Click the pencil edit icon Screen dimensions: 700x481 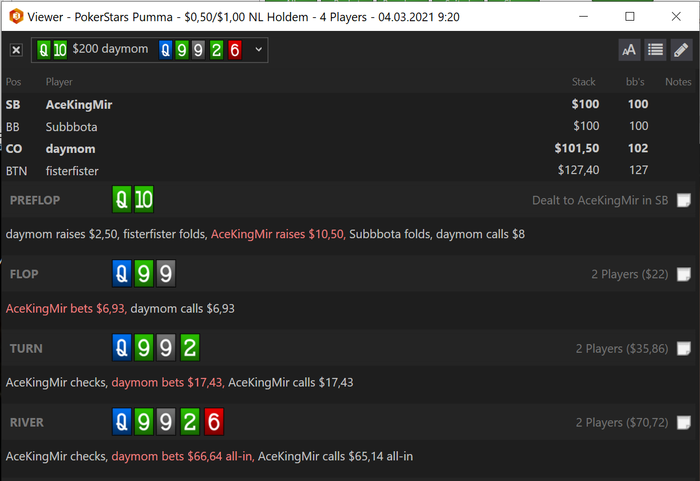tap(681, 50)
